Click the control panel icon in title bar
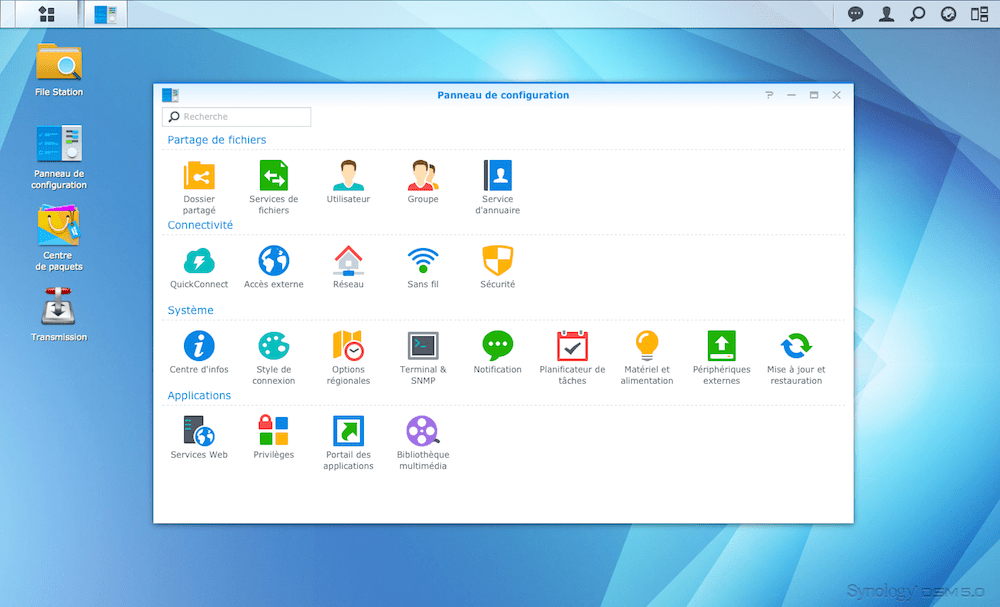Screen dimensions: 1000x607 [x=170, y=95]
